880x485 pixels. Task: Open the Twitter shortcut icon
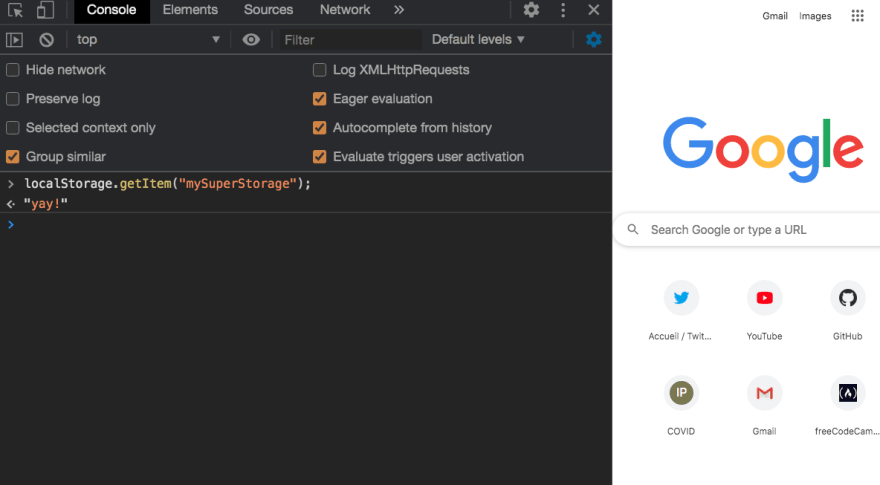681,298
